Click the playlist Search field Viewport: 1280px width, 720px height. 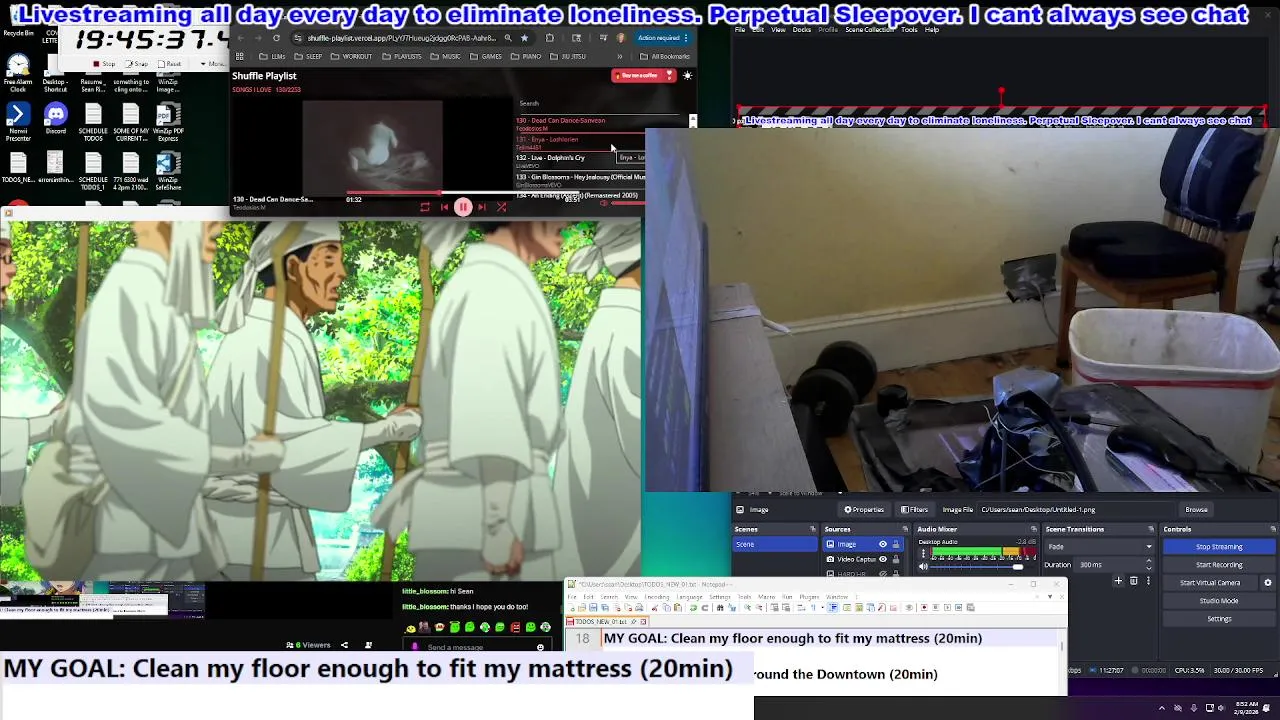(x=600, y=103)
